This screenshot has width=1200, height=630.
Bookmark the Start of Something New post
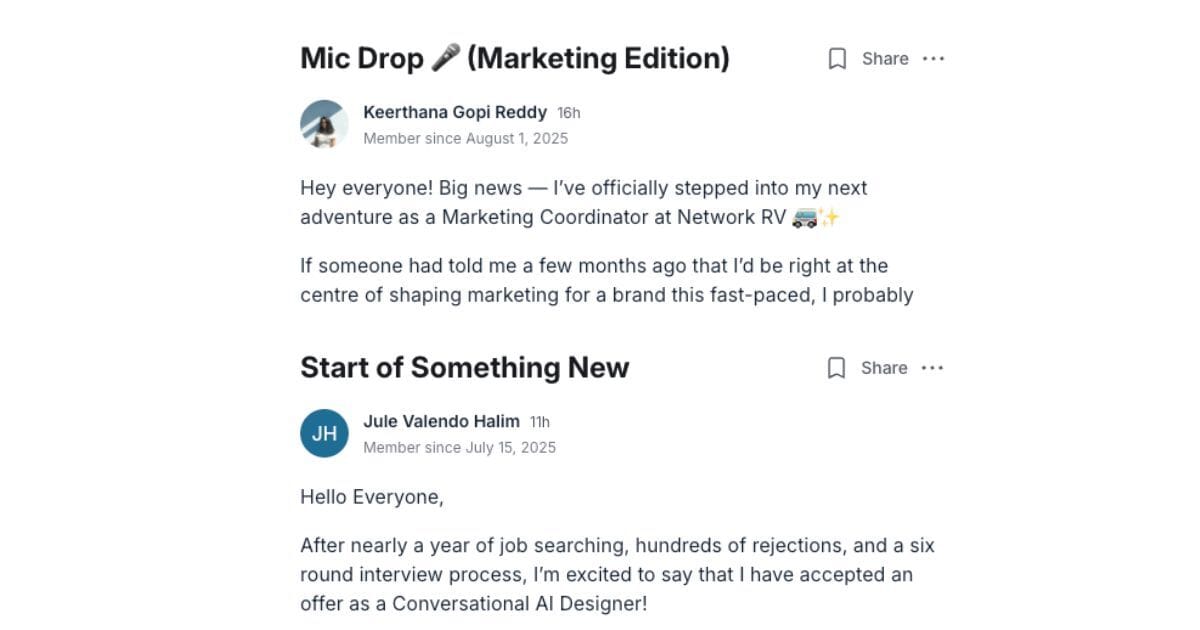pyautogui.click(x=837, y=368)
